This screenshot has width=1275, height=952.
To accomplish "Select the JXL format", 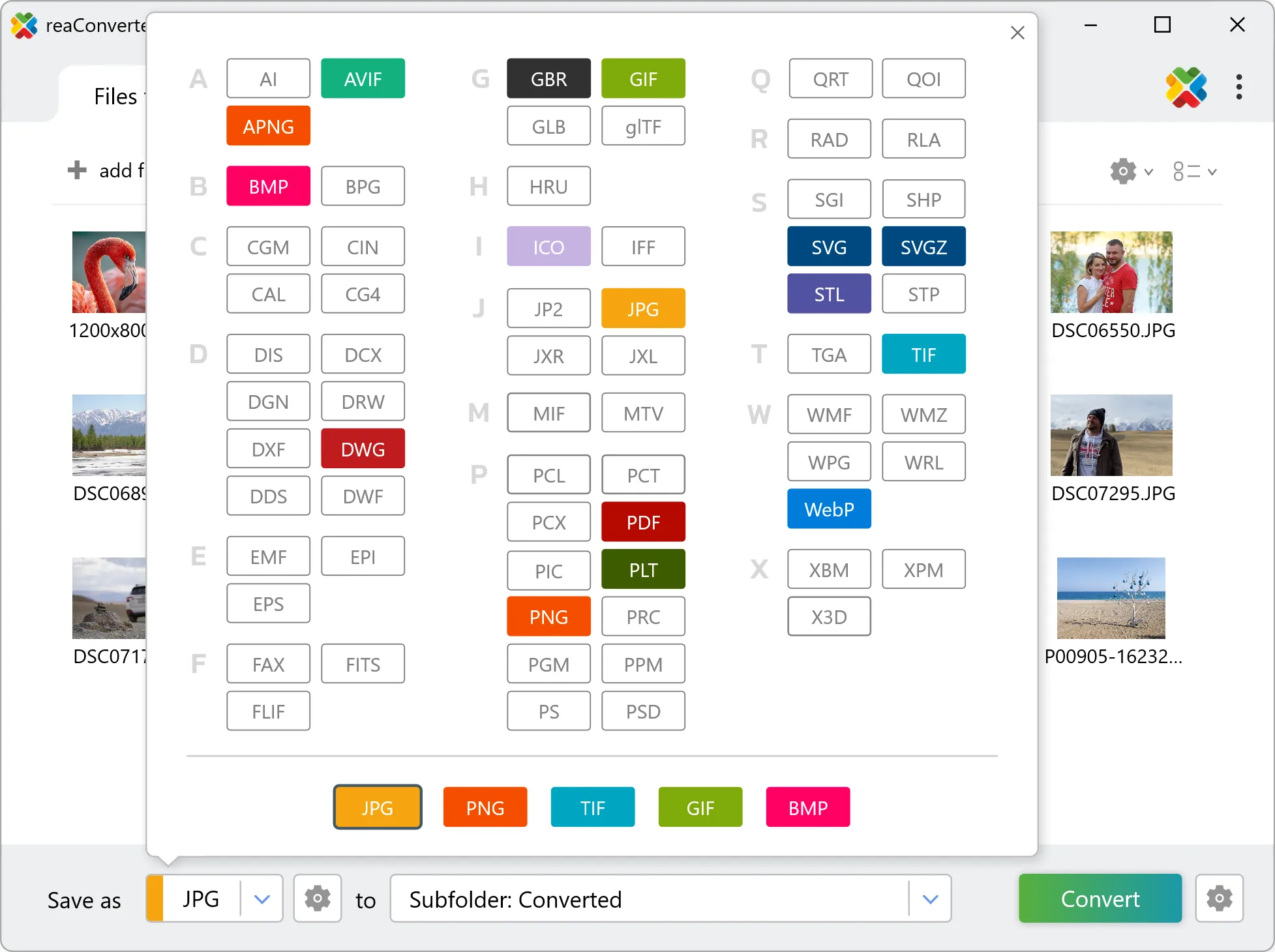I will (x=643, y=355).
